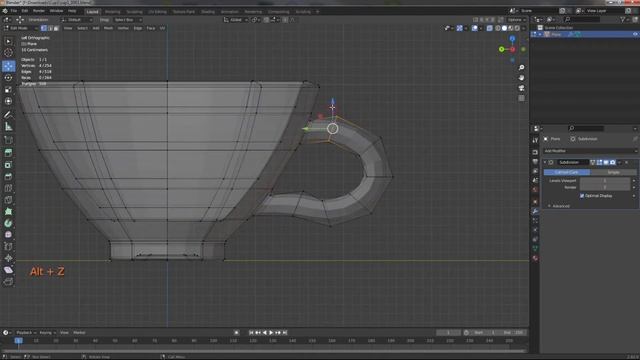
Task: Enable face select mode
Action: [x=56, y=28]
